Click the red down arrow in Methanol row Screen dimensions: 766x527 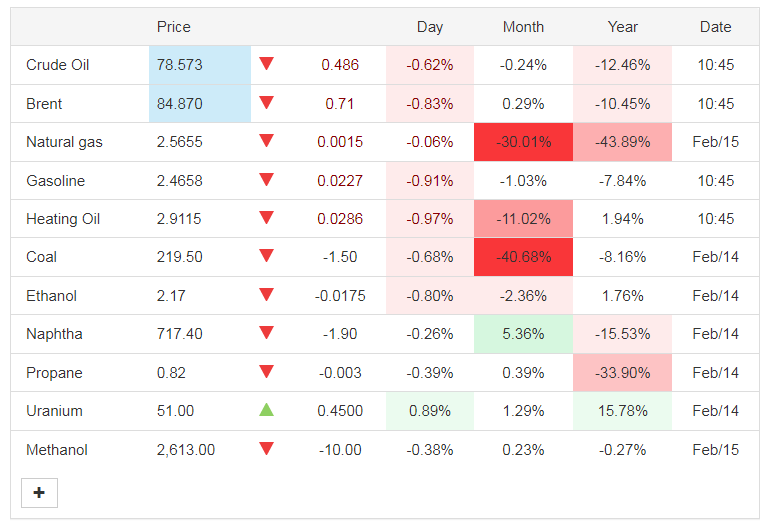click(x=266, y=449)
